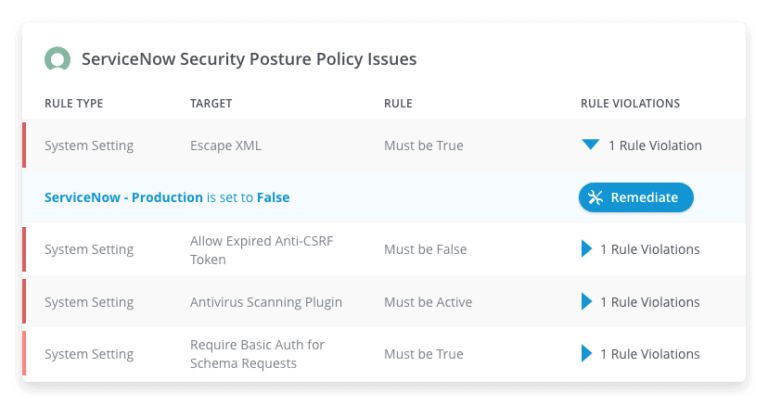Expand Antivirus Scanning Plugin violations arrow
Screen dimensions: 768x405
586,302
